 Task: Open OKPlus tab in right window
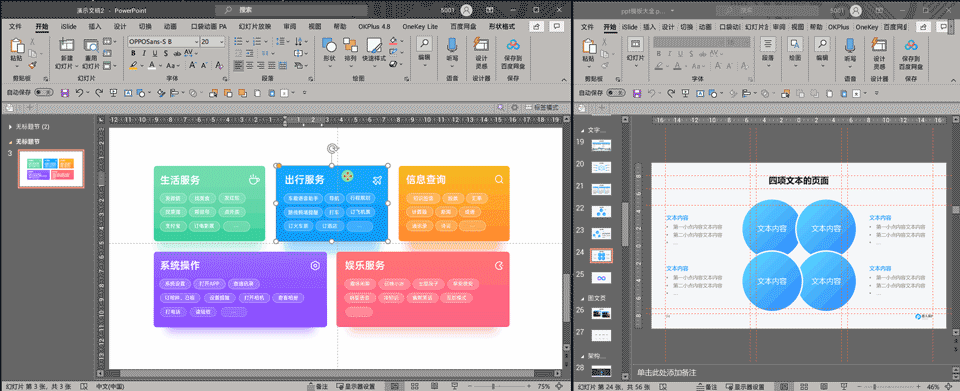coord(840,27)
